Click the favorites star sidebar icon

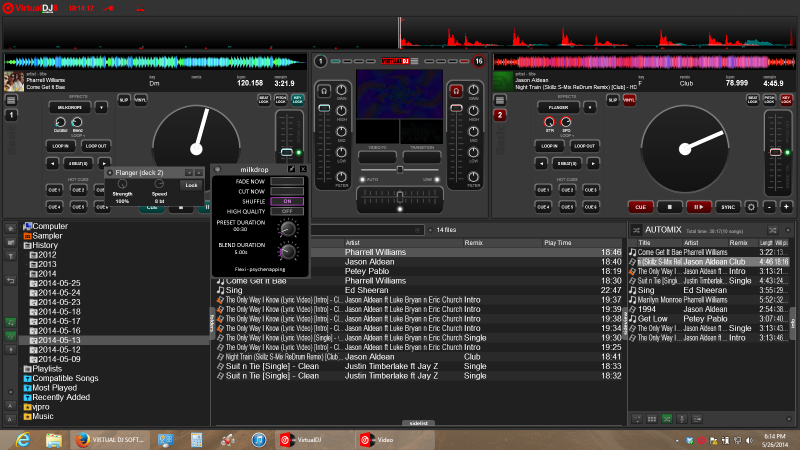point(10,229)
